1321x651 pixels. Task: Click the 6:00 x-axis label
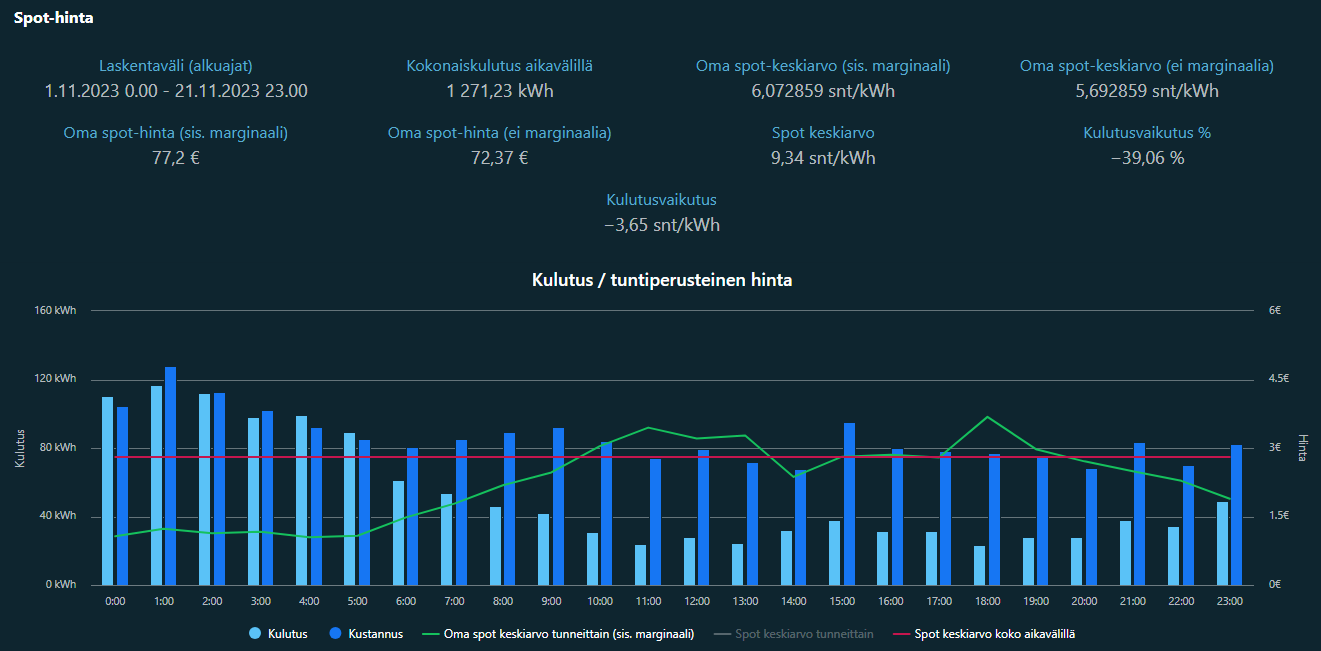[406, 601]
